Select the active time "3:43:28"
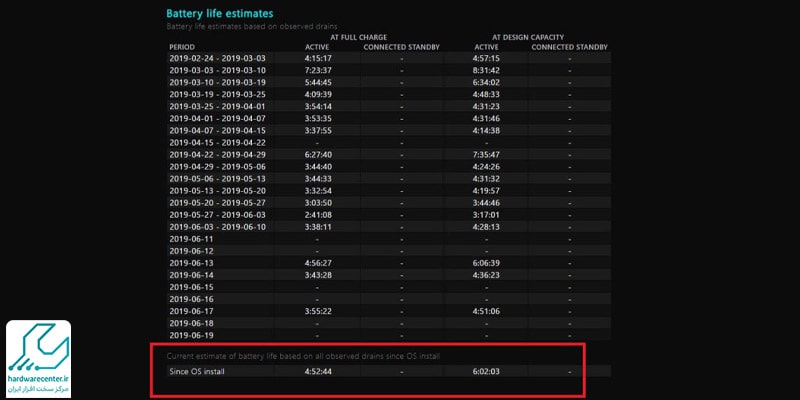The image size is (800, 400). tap(318, 276)
